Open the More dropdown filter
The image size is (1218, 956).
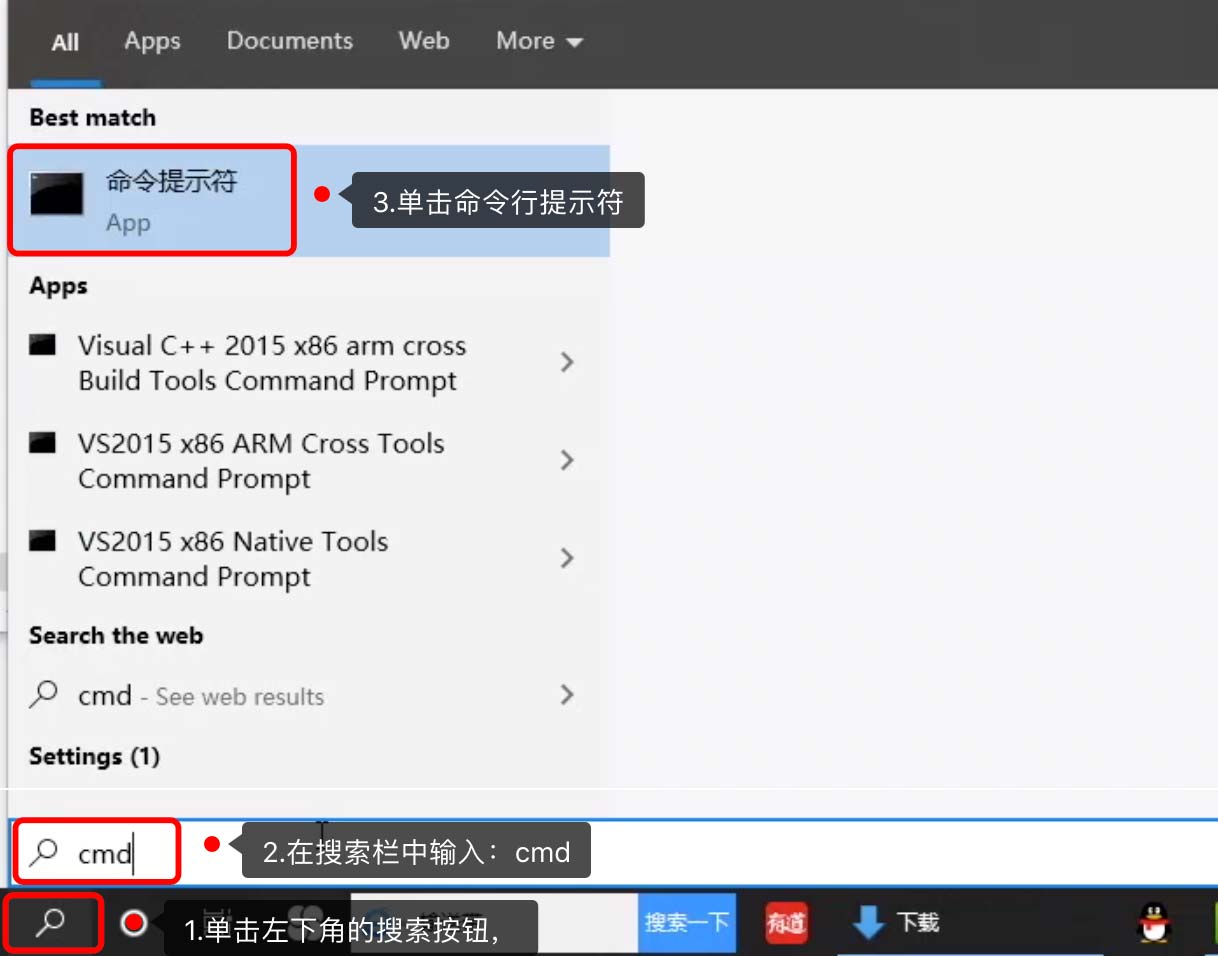click(x=539, y=41)
